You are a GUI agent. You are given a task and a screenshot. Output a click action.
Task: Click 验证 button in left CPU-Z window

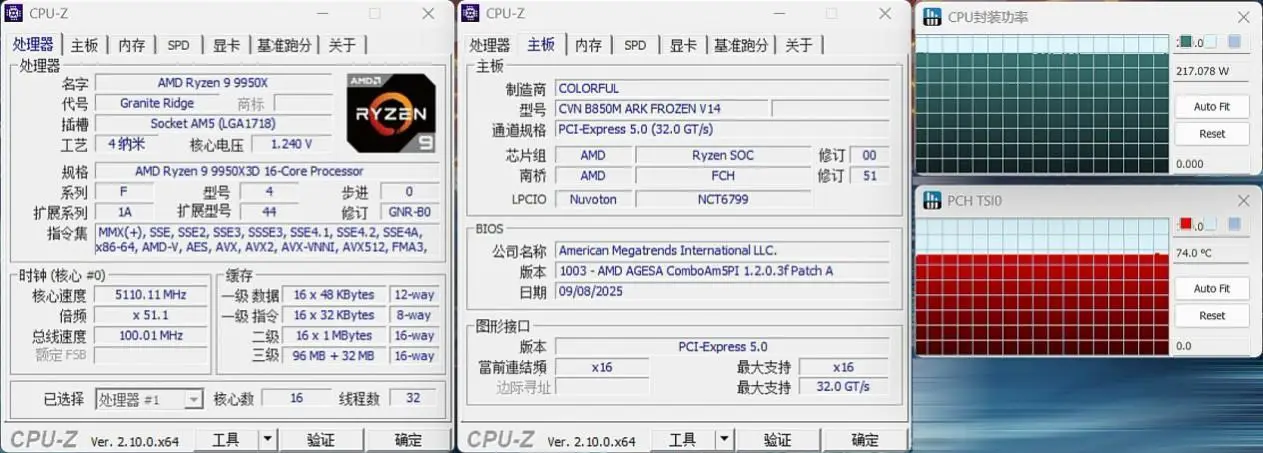coord(320,440)
